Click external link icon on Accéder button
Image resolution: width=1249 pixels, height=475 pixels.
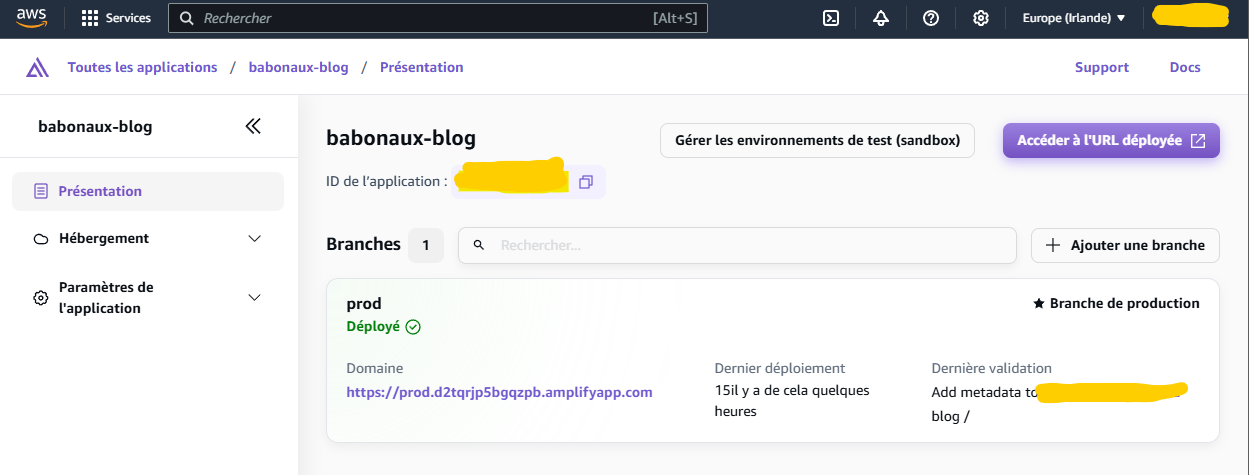click(x=1198, y=141)
